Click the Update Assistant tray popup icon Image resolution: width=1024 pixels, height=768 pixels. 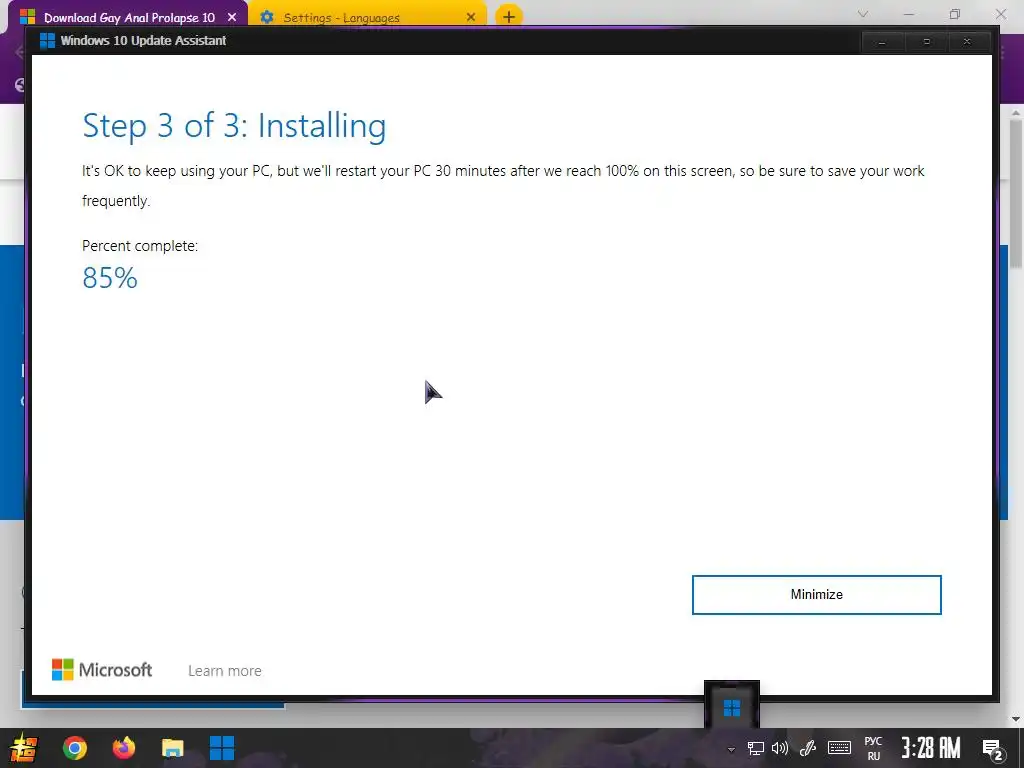(x=732, y=707)
